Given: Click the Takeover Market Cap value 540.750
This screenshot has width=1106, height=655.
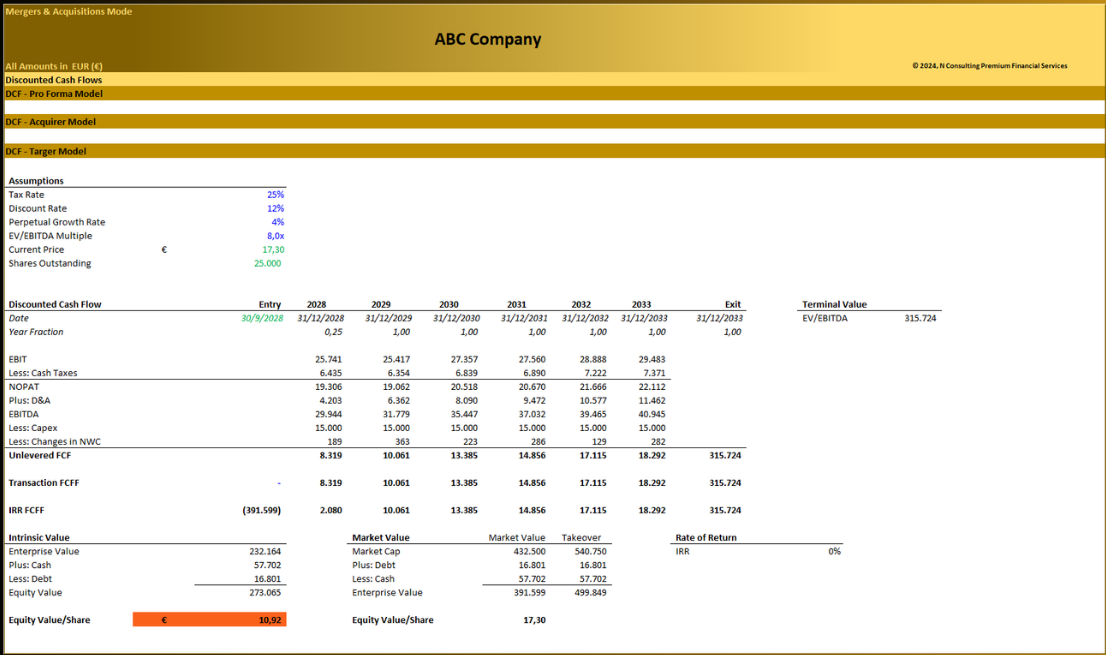Looking at the screenshot, I should click(590, 551).
